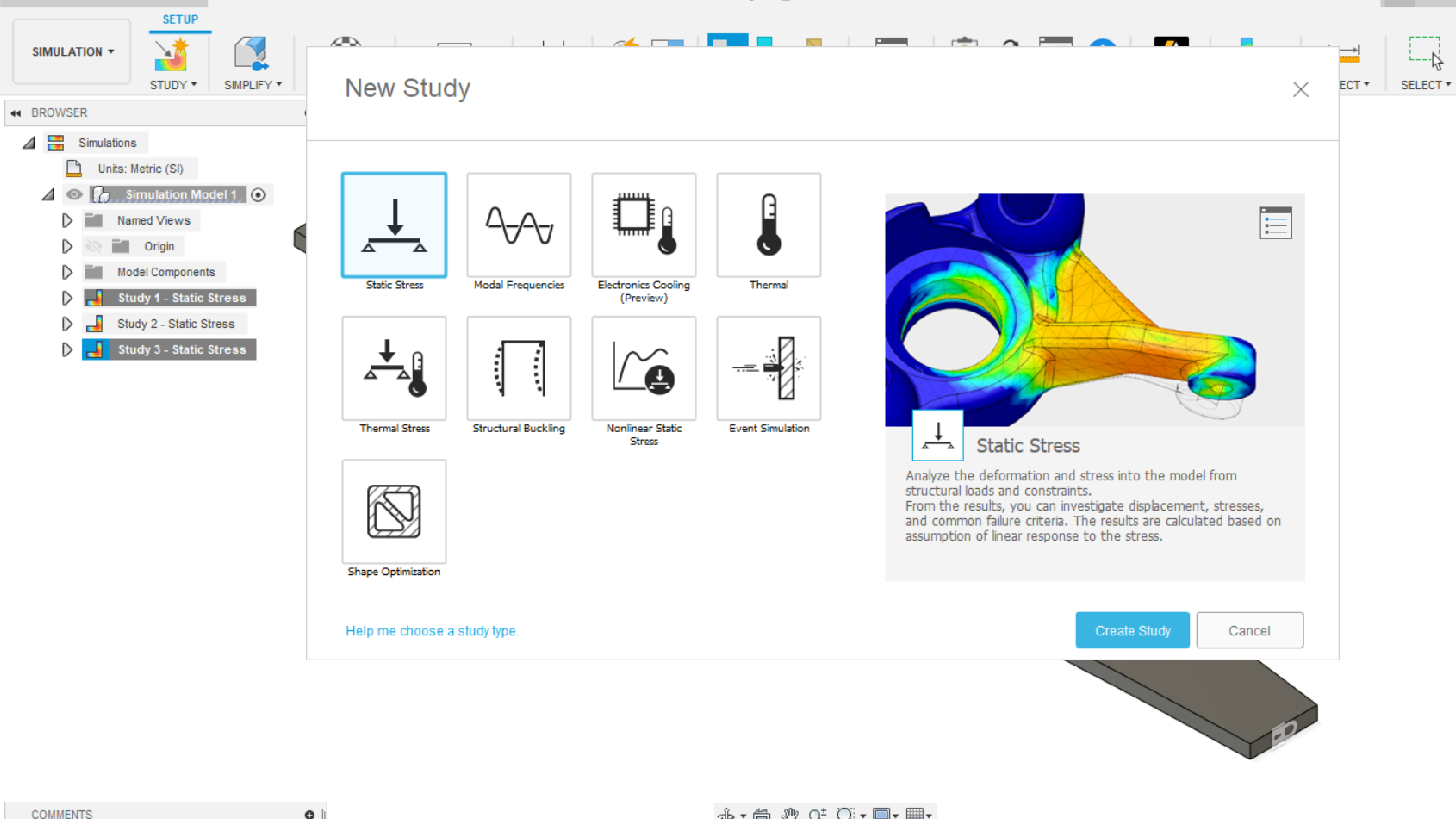The image size is (1456, 819).
Task: Expand Study 2 - Static Stress node
Action: 67,324
